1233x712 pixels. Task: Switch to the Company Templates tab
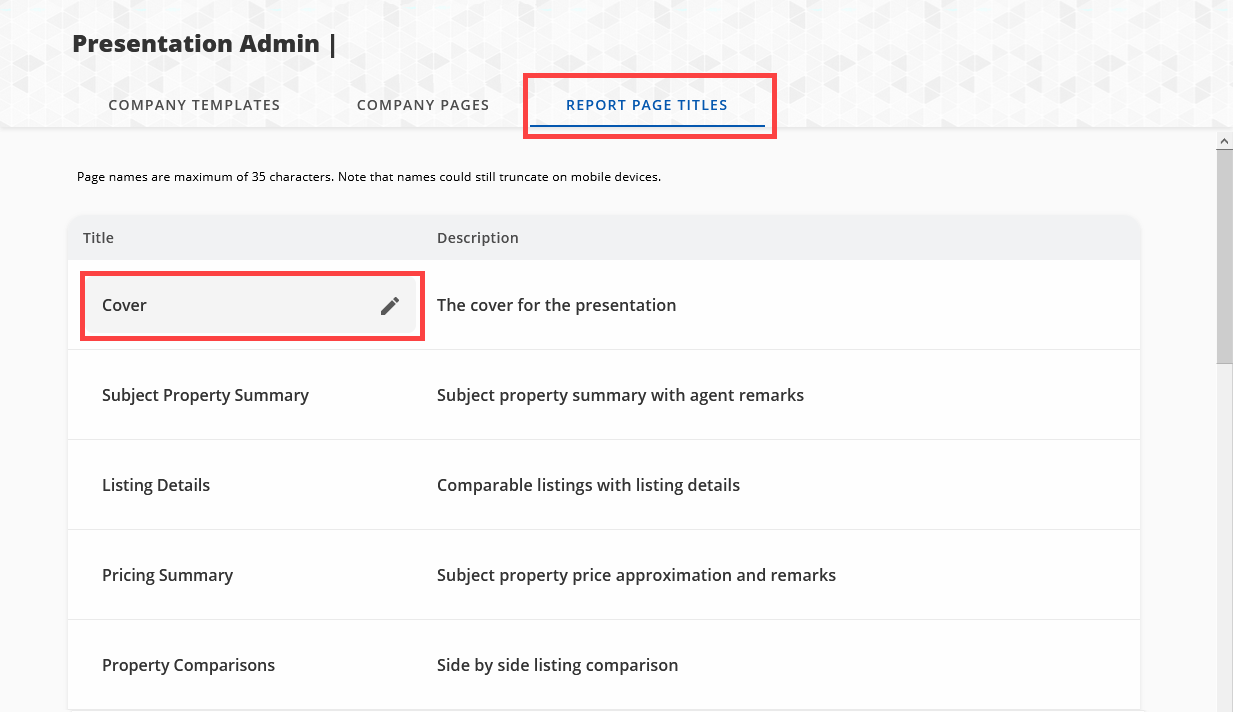194,105
